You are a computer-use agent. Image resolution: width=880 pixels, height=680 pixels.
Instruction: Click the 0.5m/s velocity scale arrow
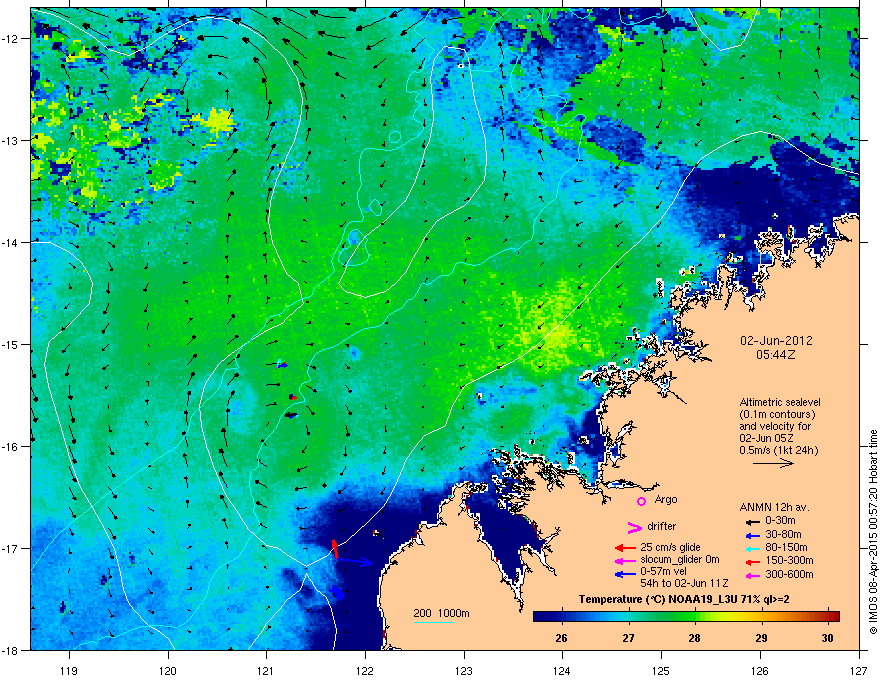(773, 463)
